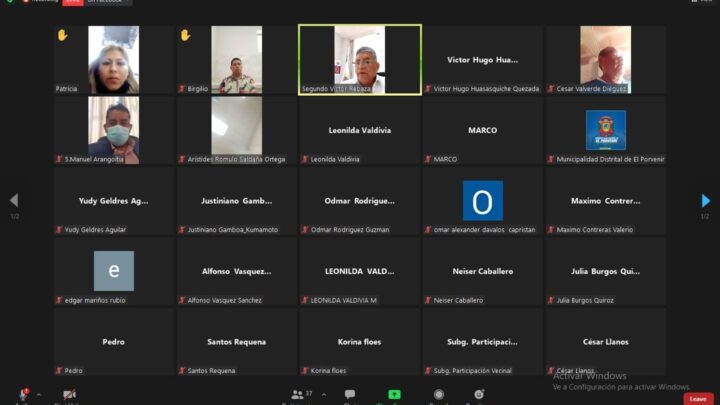
Task: Click the 'Neiser Caballero' center tile name
Action: coord(483,271)
